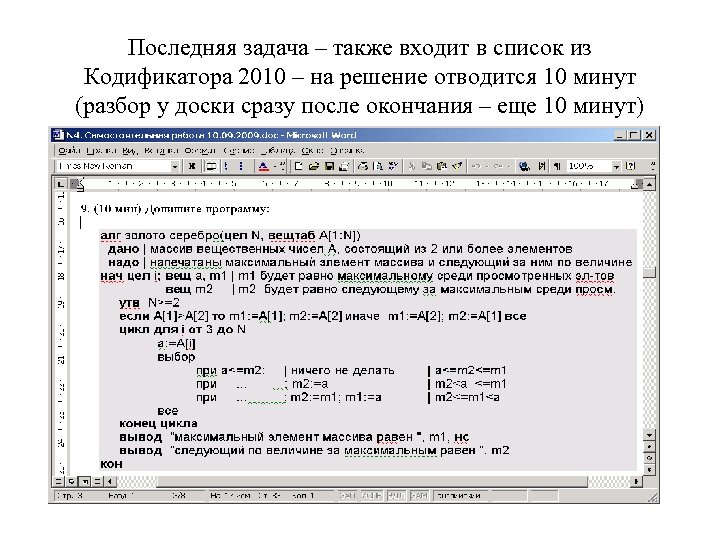Screen dimensions: 720x540
Task: Toggle the ВДЛ extend selection indicator
Action: [395, 496]
